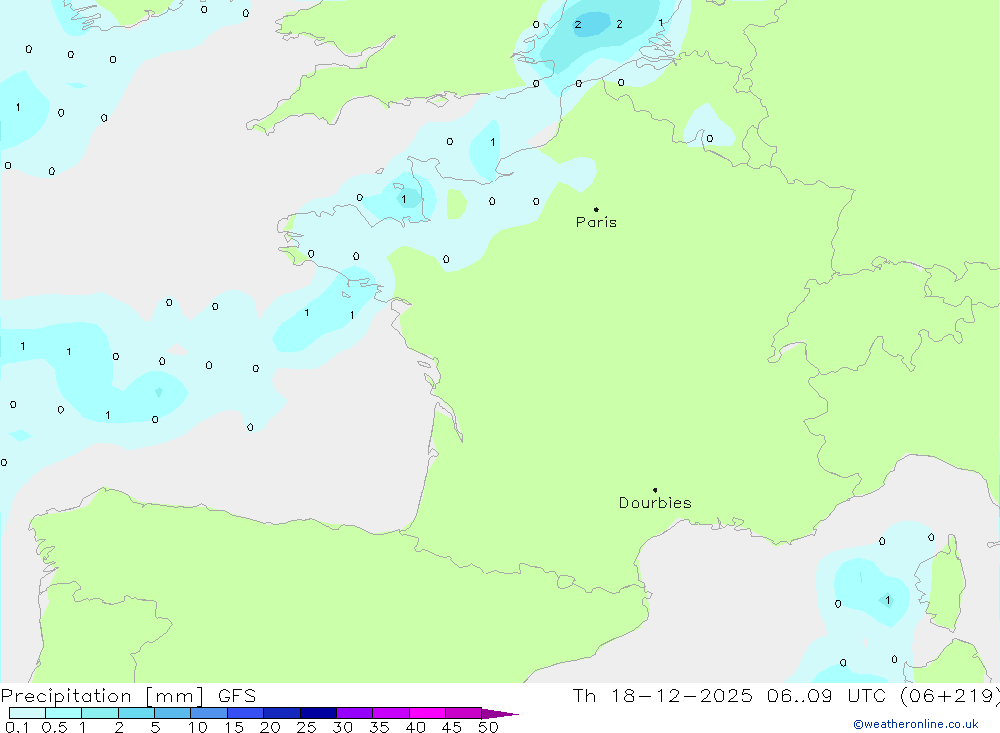Click the '1' value west of Corsica
The image size is (1000, 733).
[888, 600]
